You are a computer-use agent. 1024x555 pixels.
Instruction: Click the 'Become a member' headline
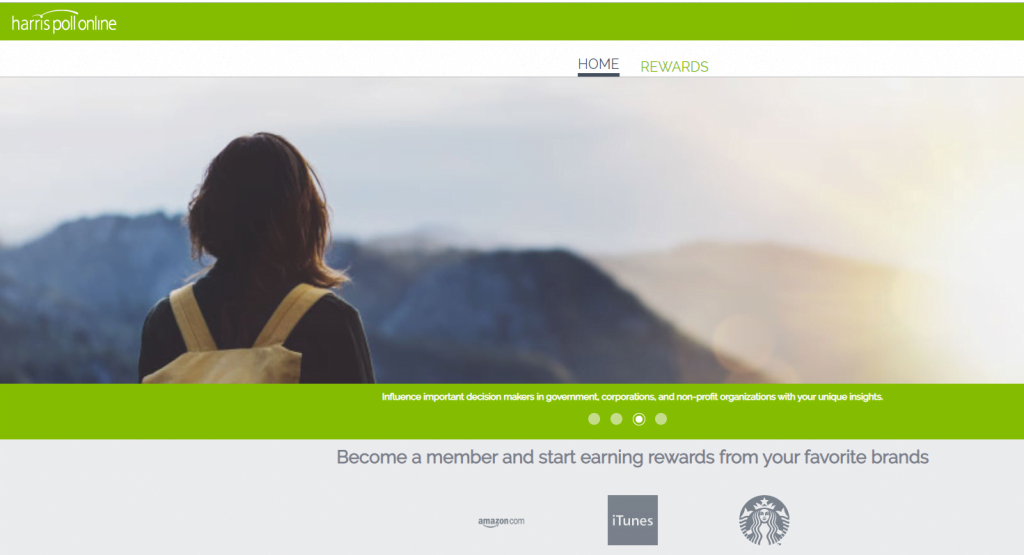point(632,457)
